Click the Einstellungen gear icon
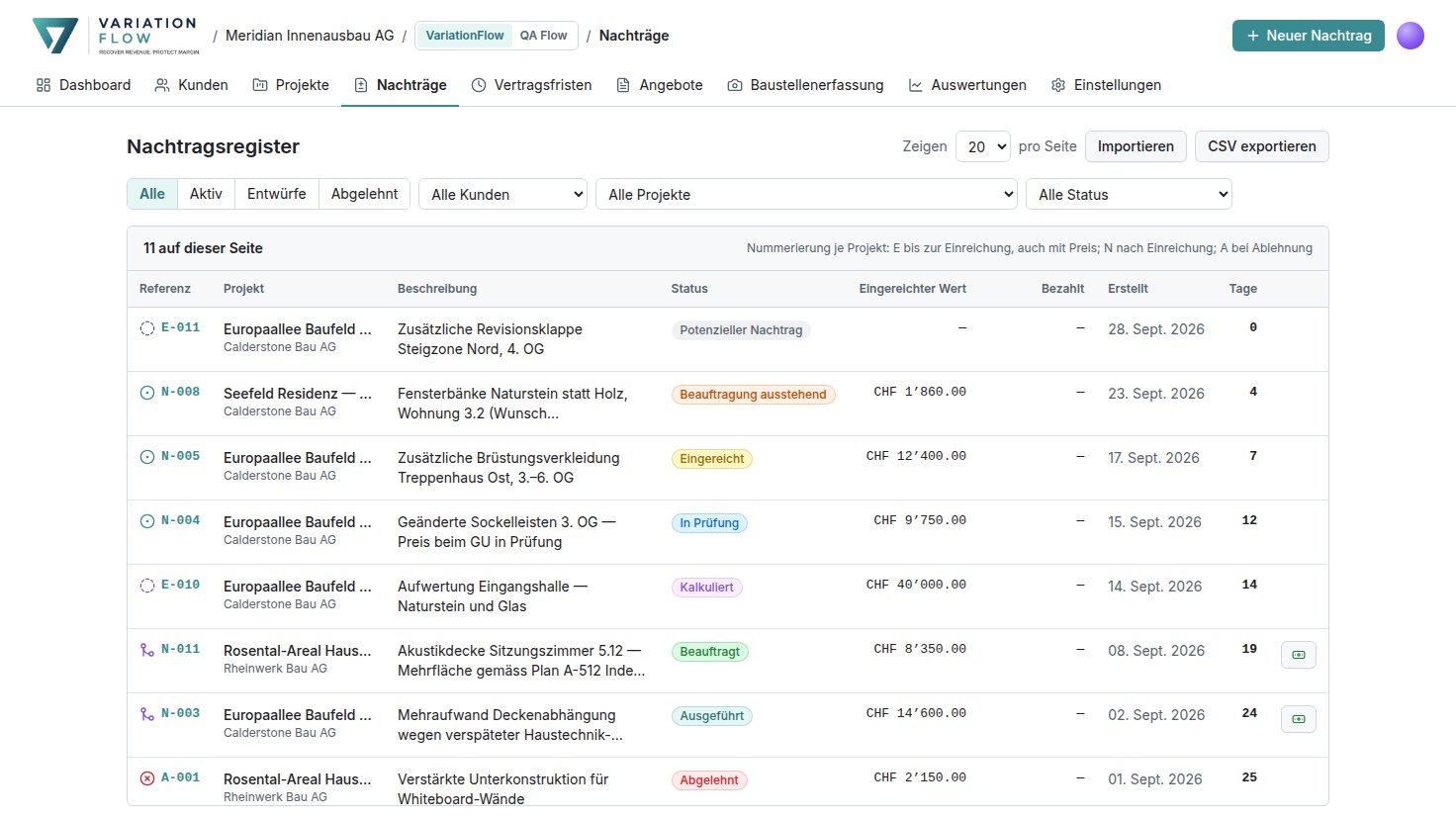The width and height of the screenshot is (1456, 819). [1058, 85]
